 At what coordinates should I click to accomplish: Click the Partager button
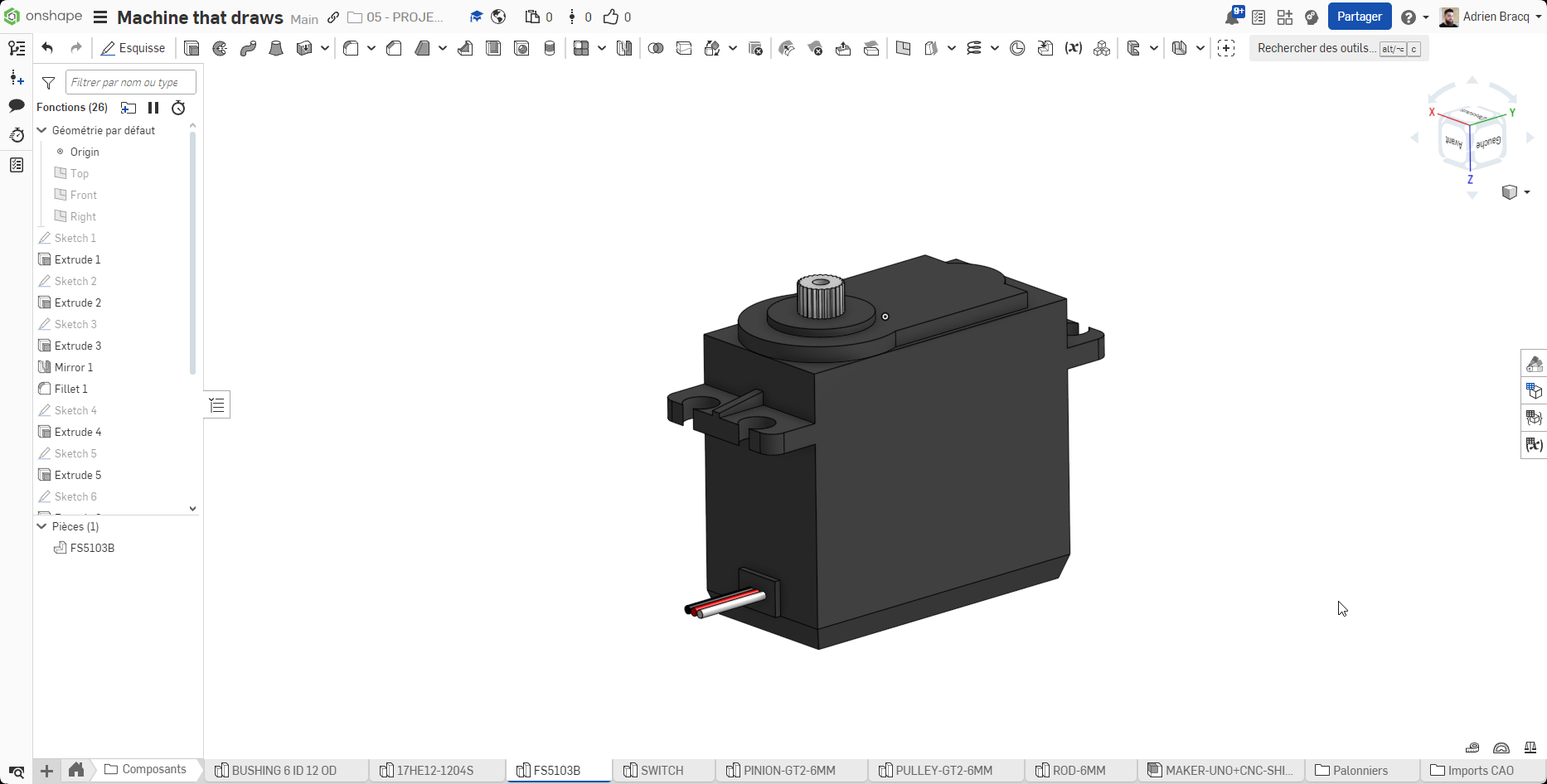coord(1359,17)
